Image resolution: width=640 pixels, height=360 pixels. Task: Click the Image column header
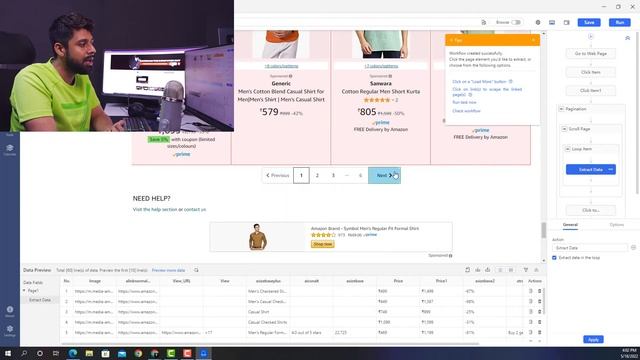pyautogui.click(x=95, y=281)
